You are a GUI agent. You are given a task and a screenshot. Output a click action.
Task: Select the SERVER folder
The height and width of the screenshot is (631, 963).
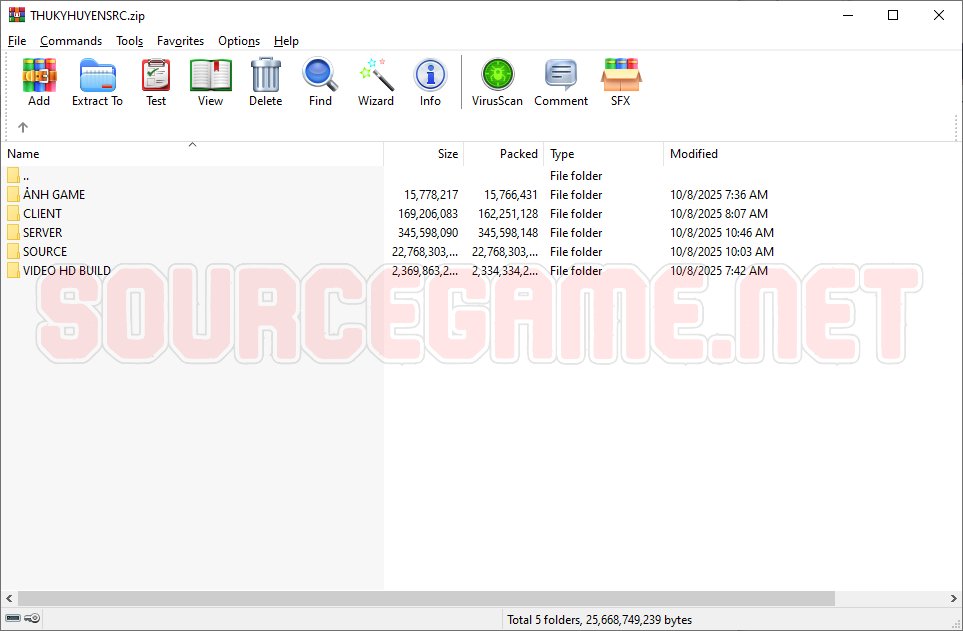pyautogui.click(x=43, y=233)
